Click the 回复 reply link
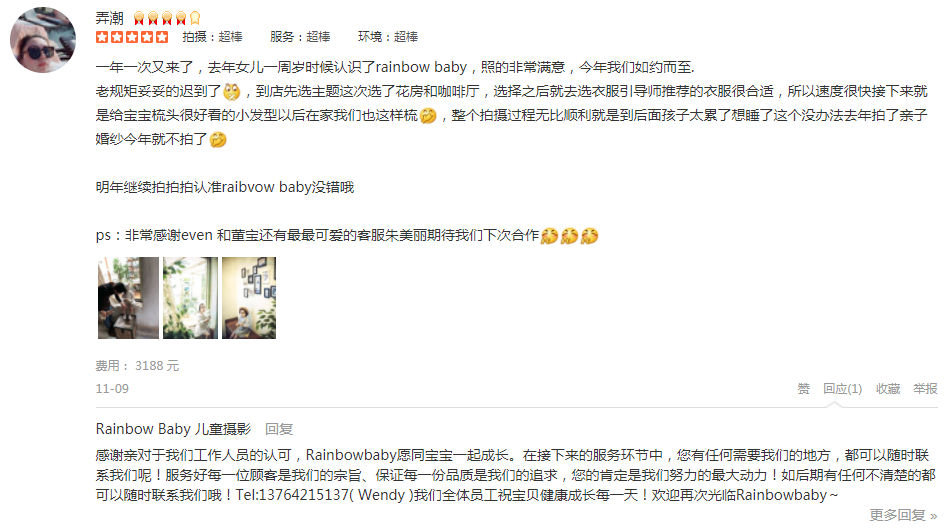The height and width of the screenshot is (530, 951). pyautogui.click(x=279, y=429)
